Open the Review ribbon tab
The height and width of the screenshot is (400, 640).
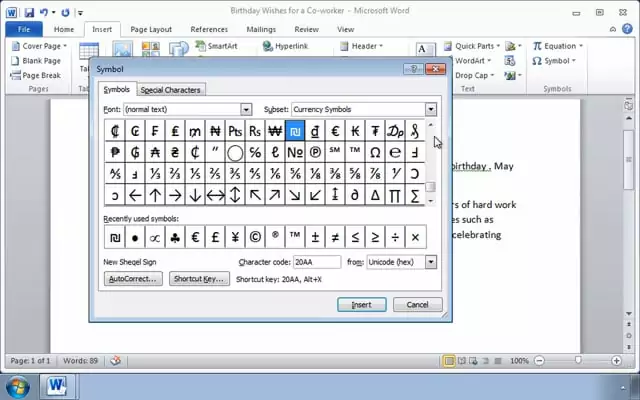pyautogui.click(x=307, y=29)
